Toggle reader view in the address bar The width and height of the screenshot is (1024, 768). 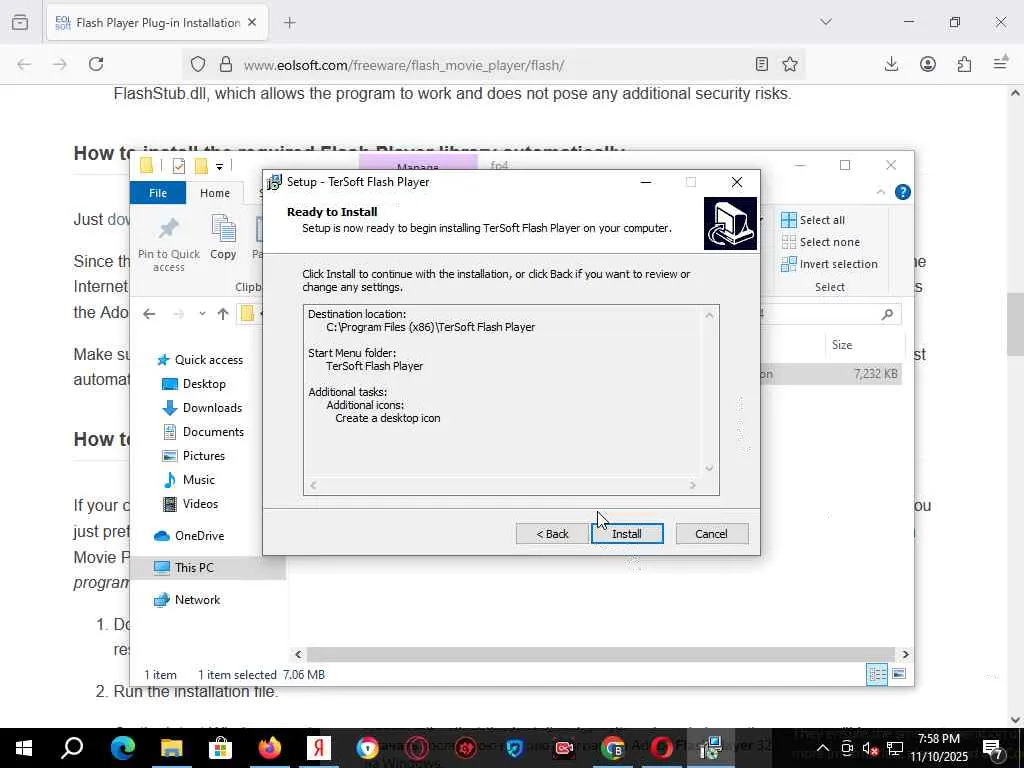(x=761, y=64)
